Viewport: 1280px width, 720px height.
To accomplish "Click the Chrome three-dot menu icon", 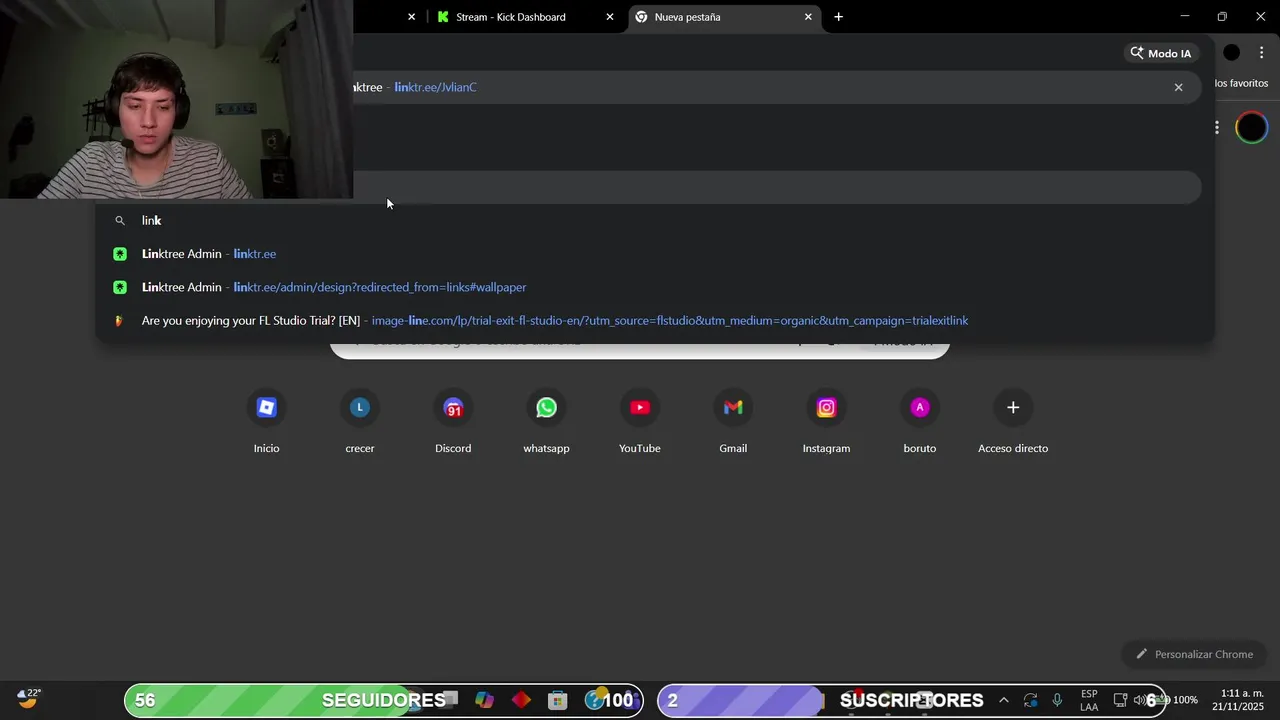I will point(1262,53).
